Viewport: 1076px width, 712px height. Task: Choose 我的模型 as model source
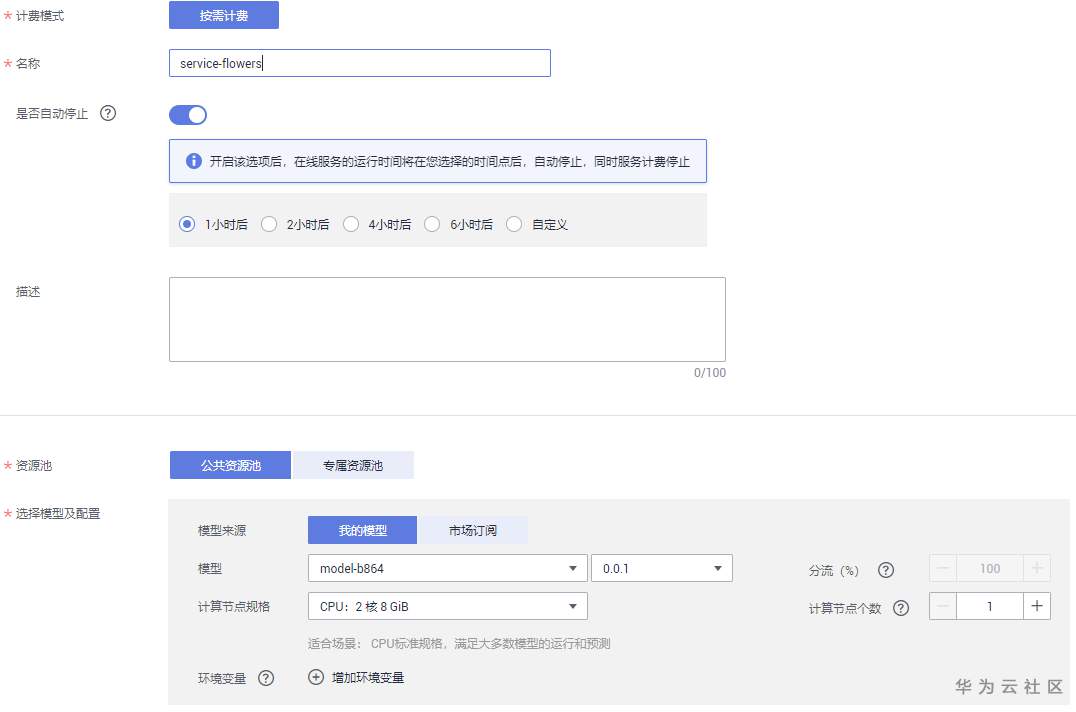362,530
